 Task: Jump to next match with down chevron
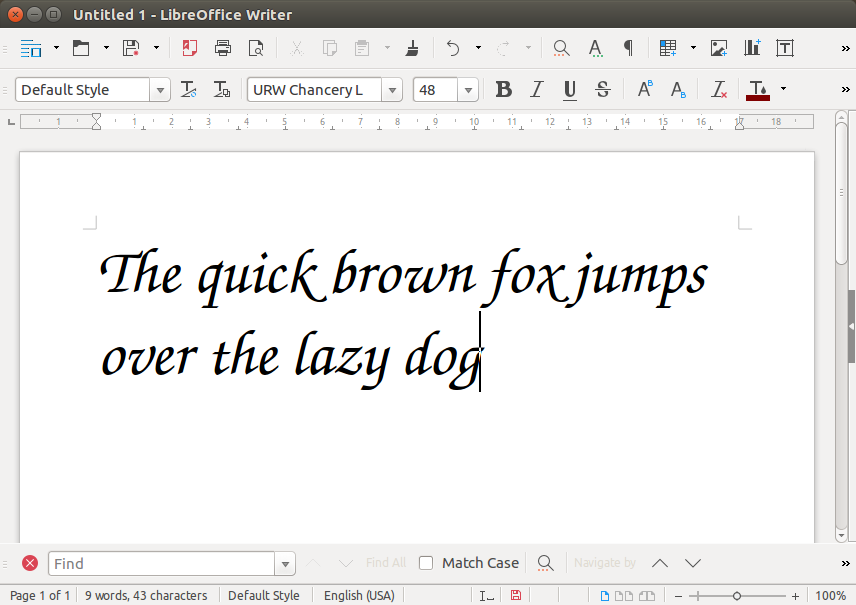click(693, 563)
